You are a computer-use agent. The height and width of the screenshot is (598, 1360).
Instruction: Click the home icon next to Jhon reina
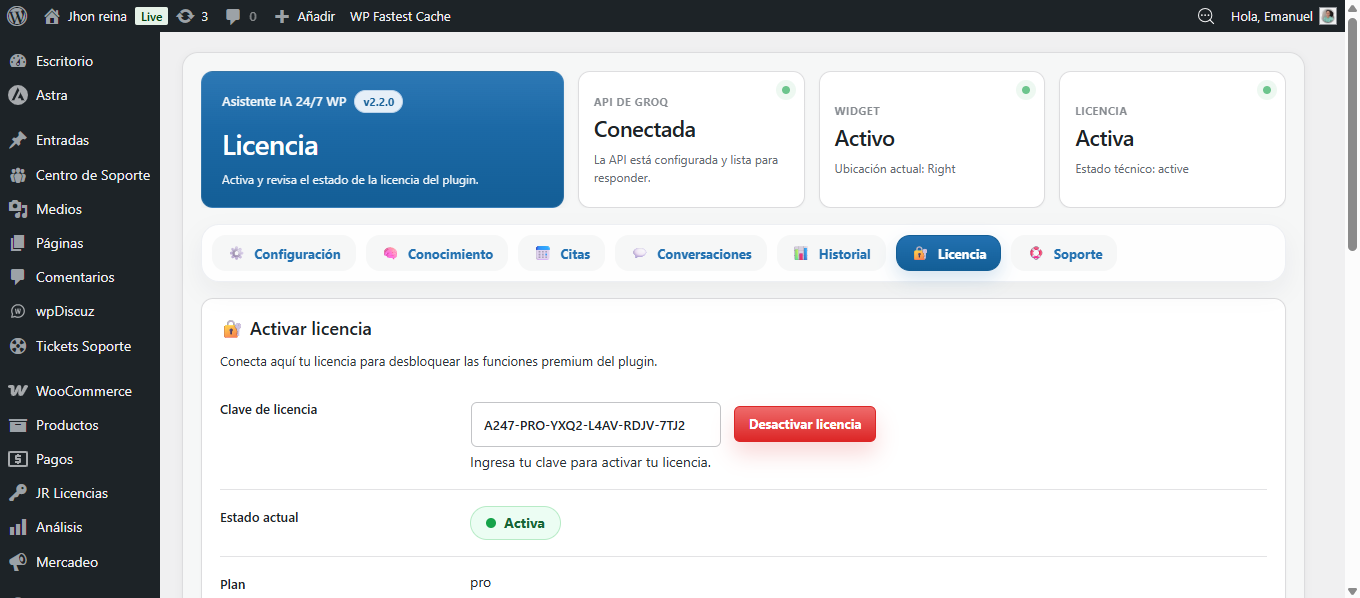click(x=52, y=16)
